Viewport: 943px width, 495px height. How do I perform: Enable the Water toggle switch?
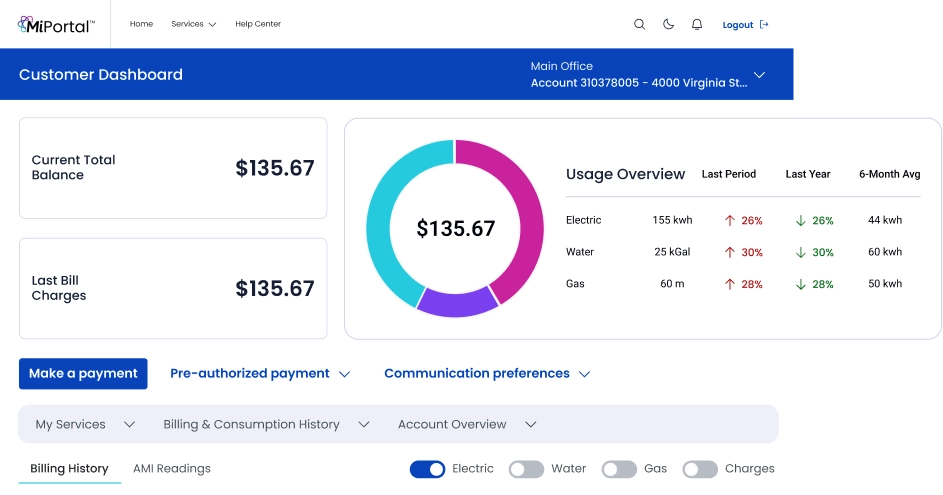click(526, 469)
